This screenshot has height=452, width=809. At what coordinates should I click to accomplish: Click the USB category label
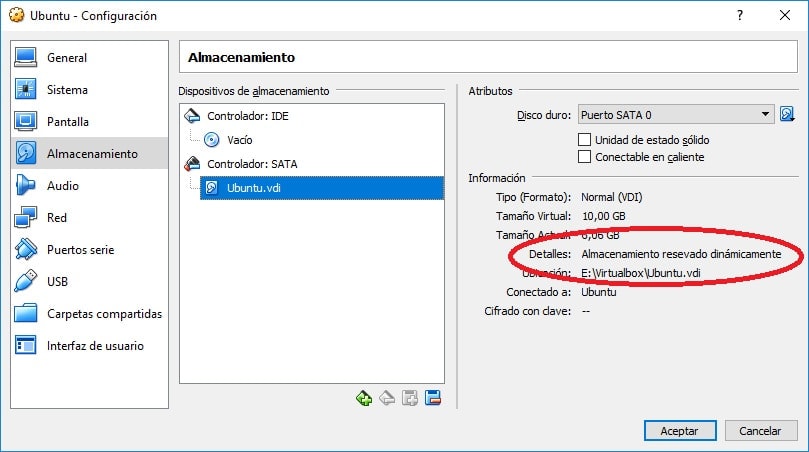(57, 282)
